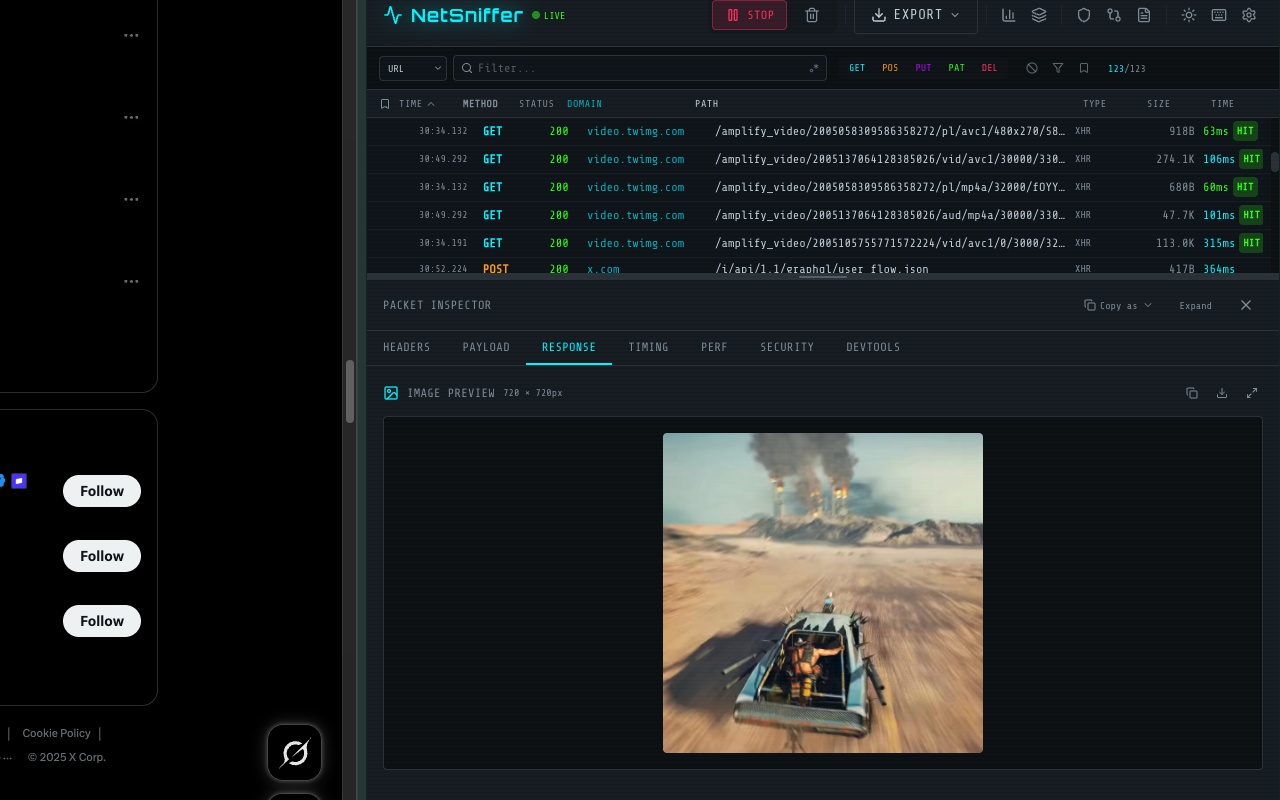The image size is (1280, 800).
Task: Toggle DEL method filter
Action: coord(989,68)
